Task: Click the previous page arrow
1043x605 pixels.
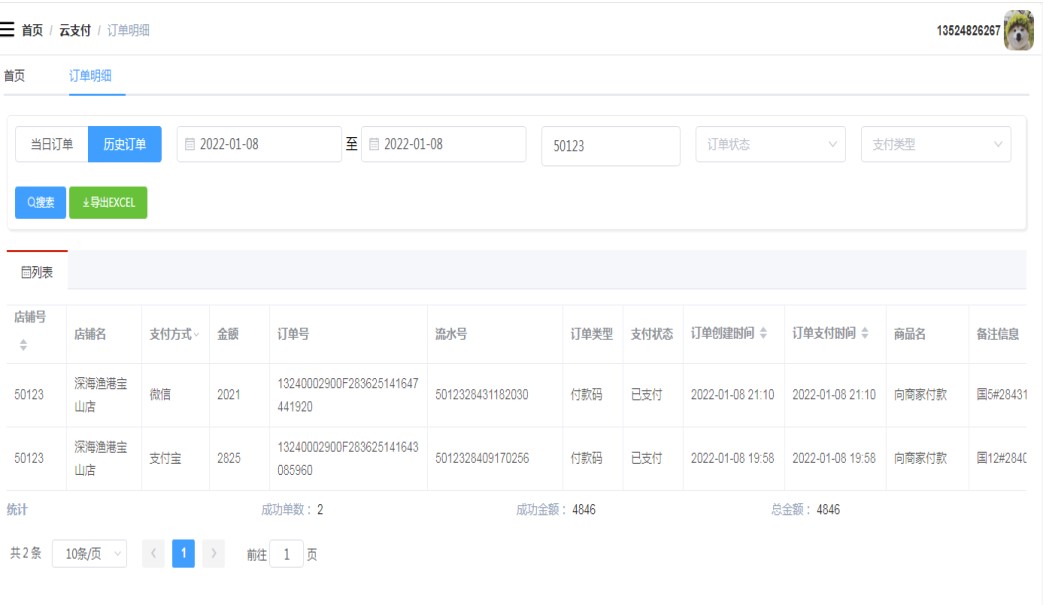Action: [153, 554]
